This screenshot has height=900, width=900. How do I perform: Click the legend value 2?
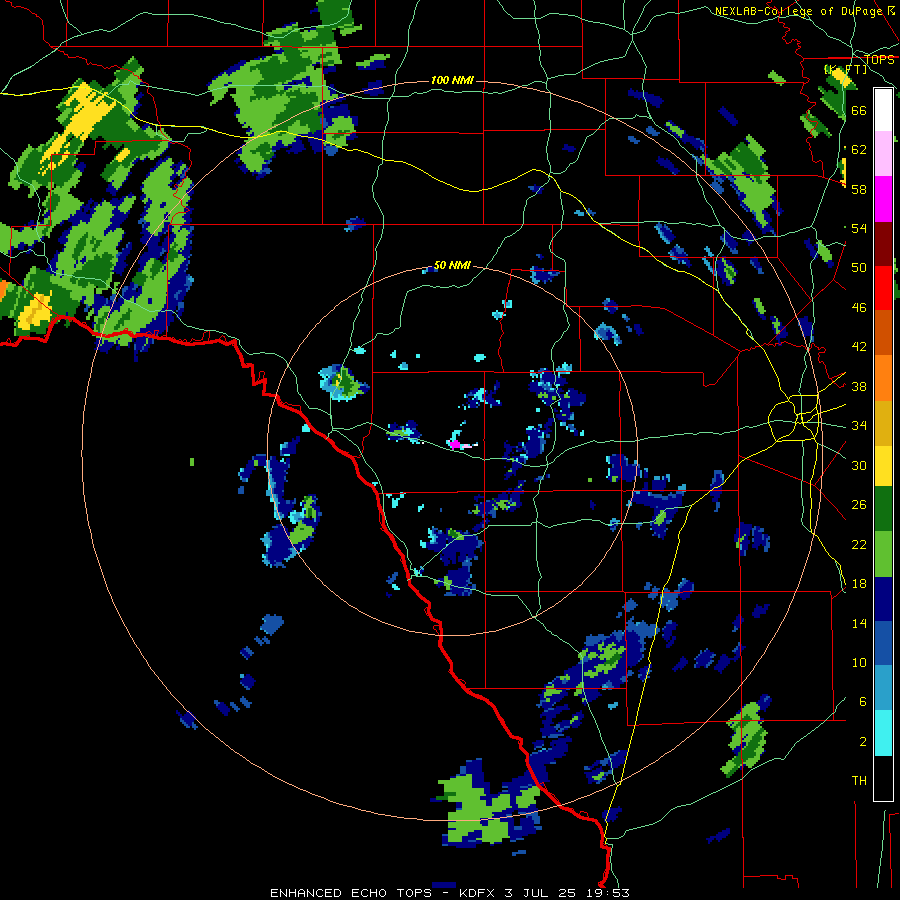(x=862, y=741)
